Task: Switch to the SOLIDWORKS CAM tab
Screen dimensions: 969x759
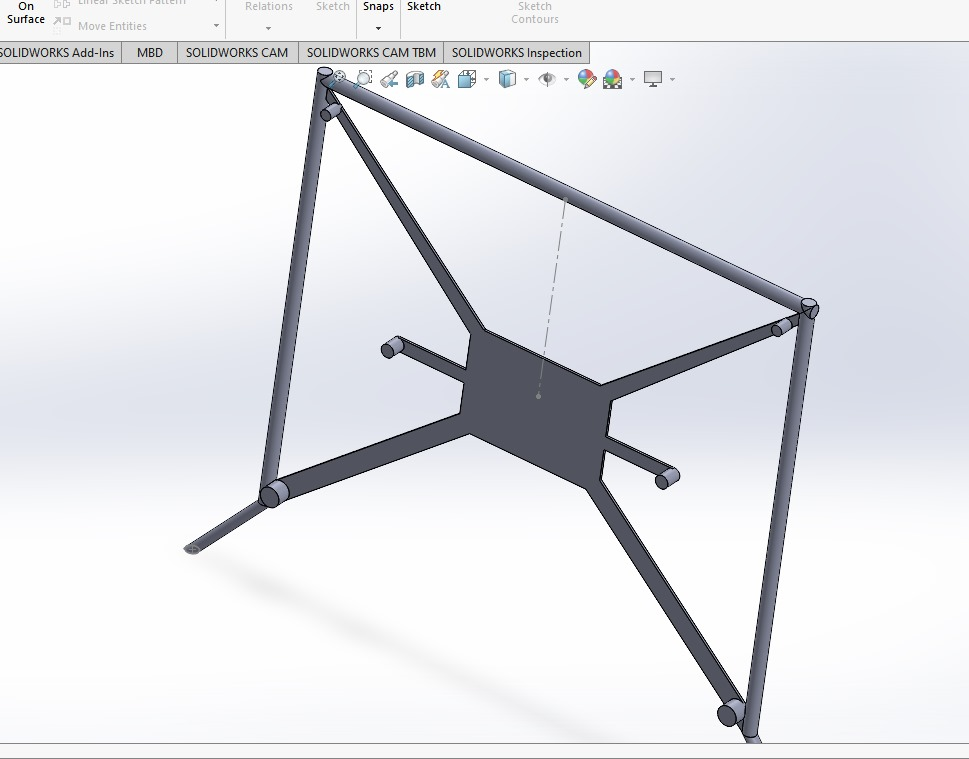Action: click(236, 53)
